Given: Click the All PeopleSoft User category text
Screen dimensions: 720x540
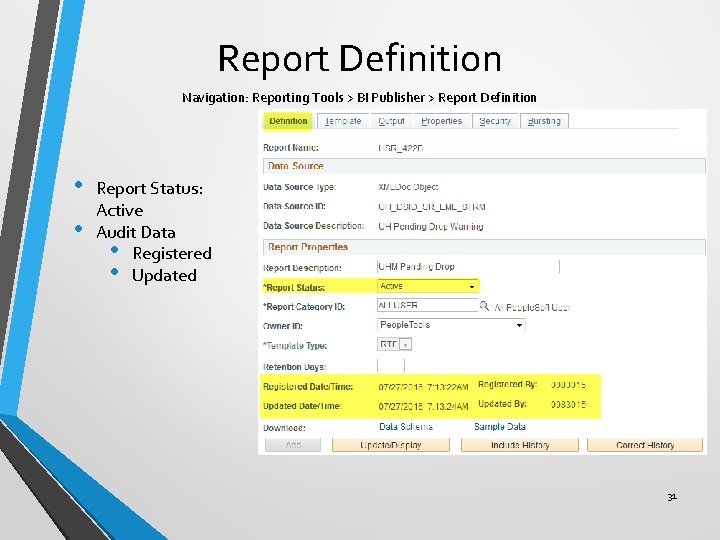Looking at the screenshot, I should point(533,307).
